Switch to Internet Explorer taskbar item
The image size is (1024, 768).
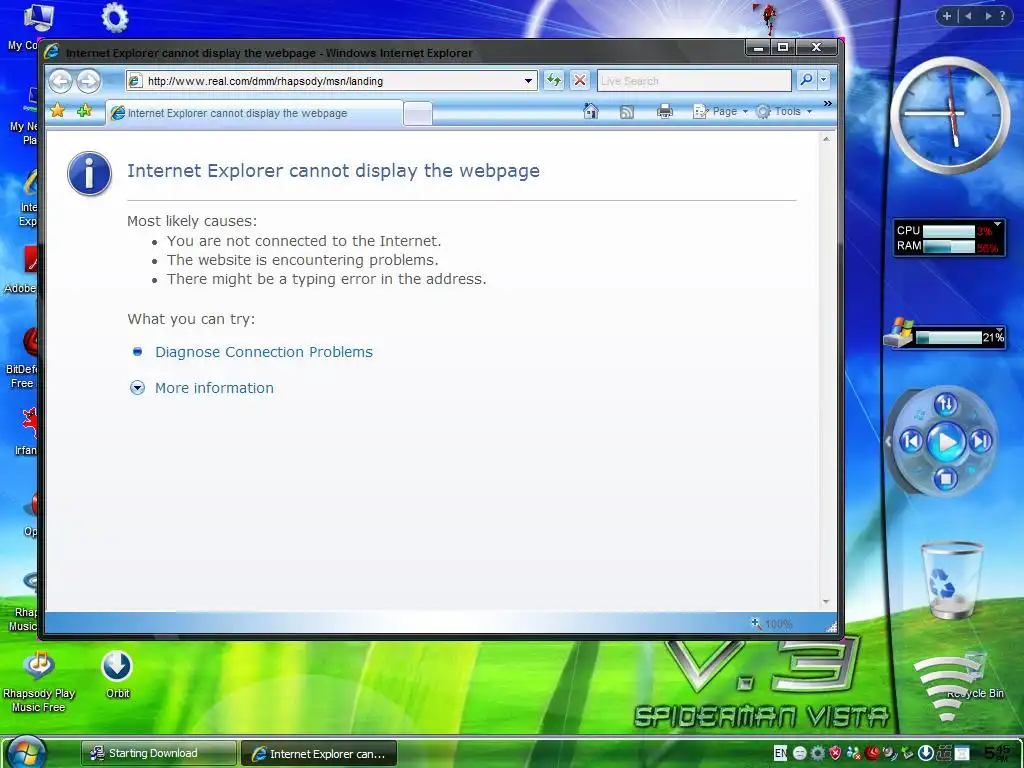point(319,754)
